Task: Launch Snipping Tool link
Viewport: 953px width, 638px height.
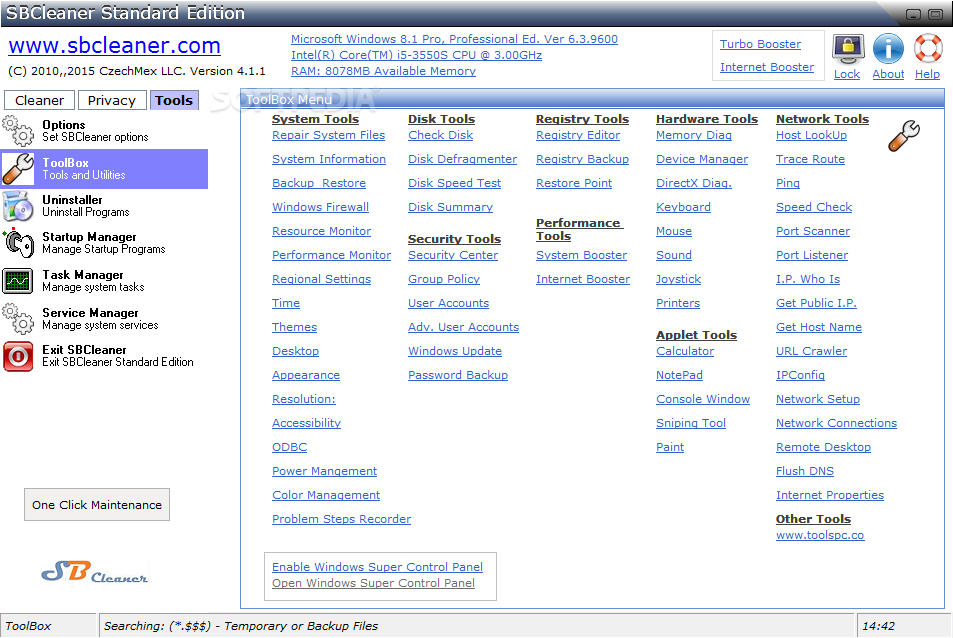Action: pos(691,423)
